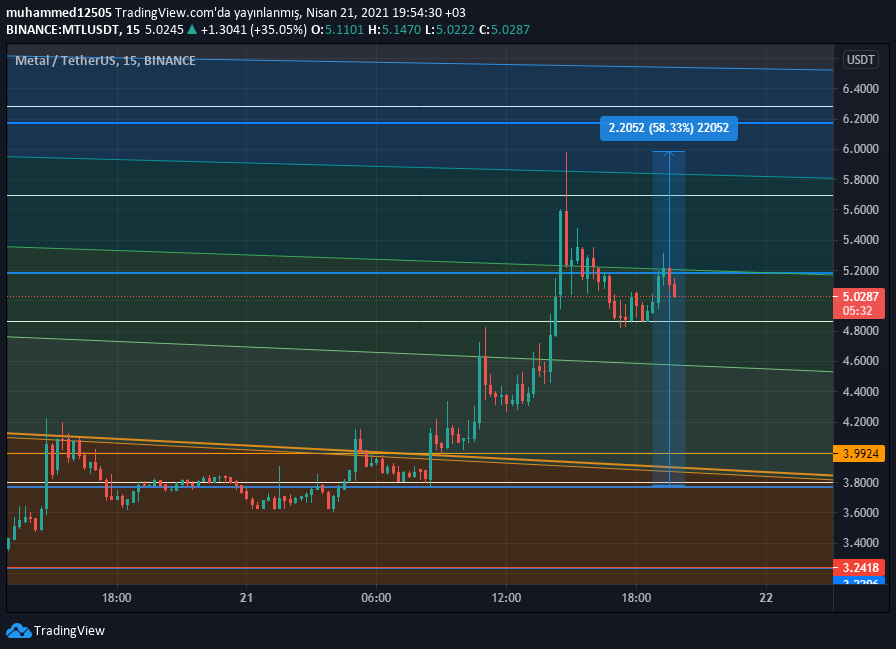
Task: Click the username muhammed12505
Action: 59,12
